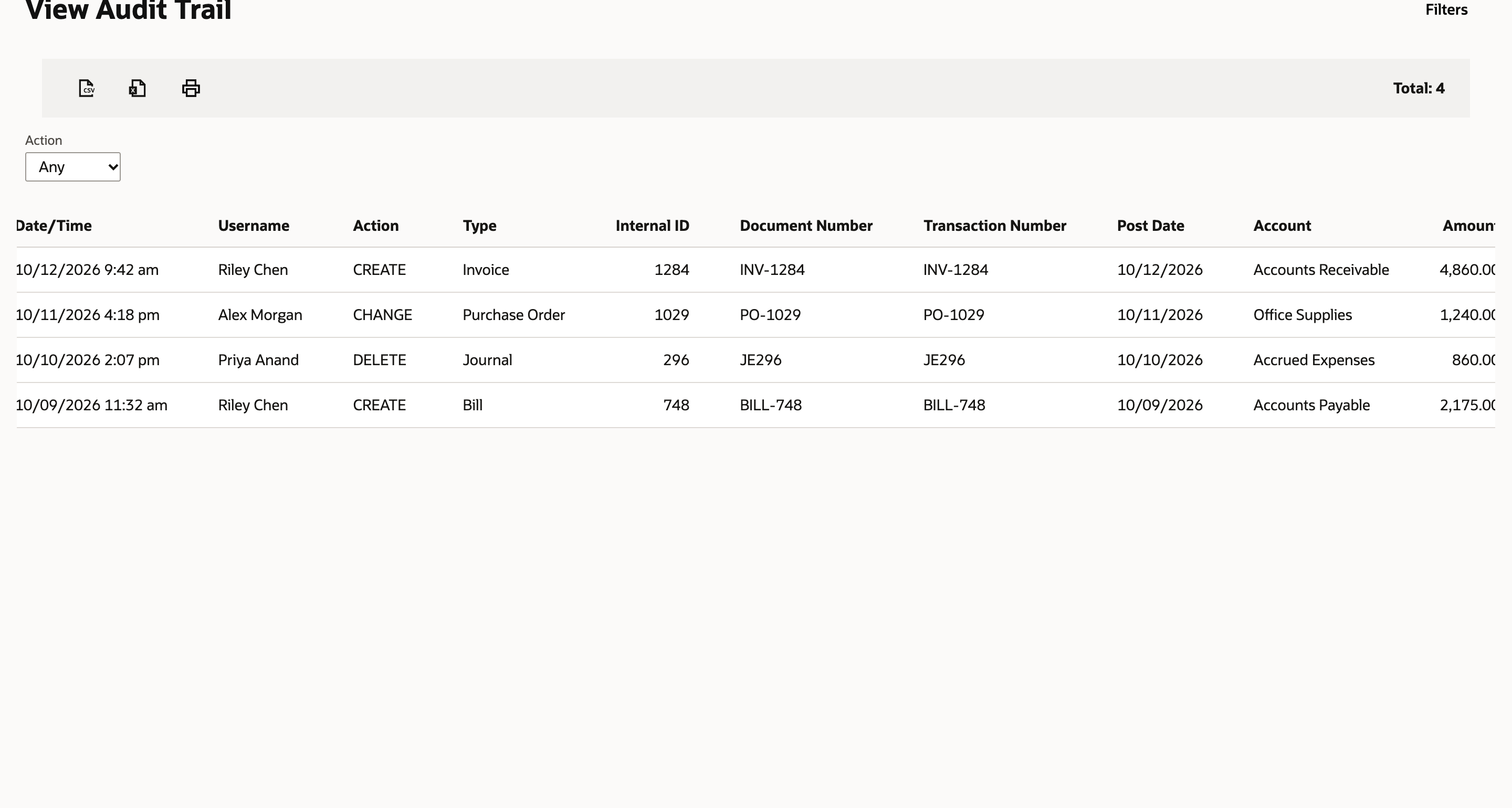Print the audit trail results
The width and height of the screenshot is (1512, 808).
point(191,88)
